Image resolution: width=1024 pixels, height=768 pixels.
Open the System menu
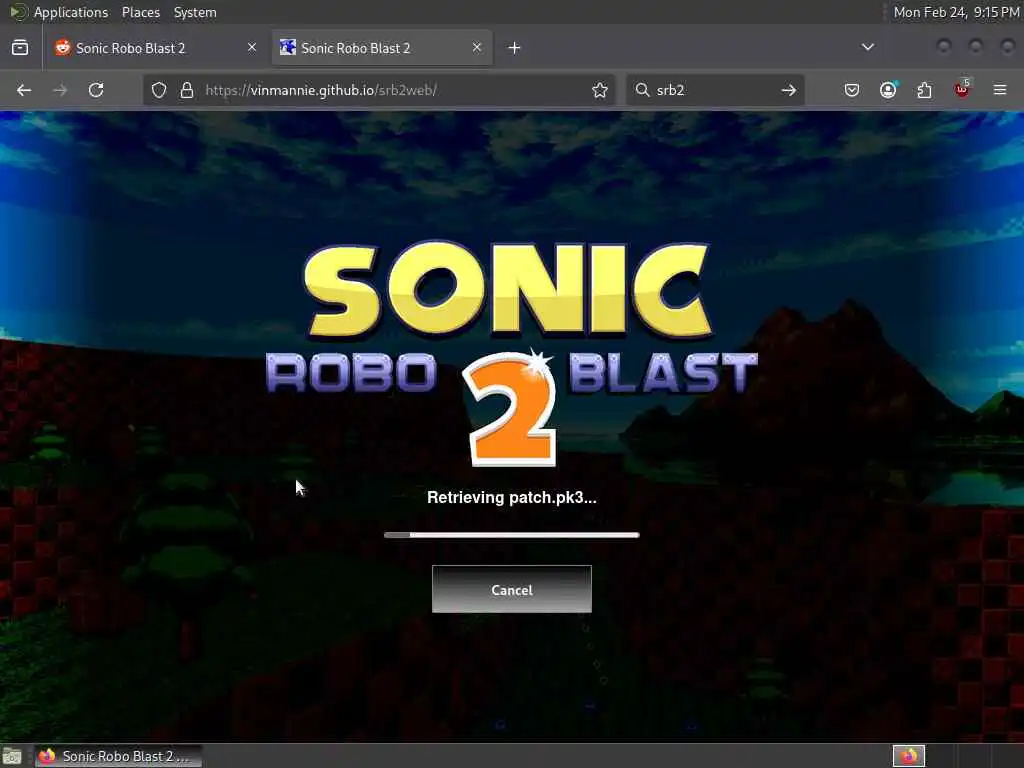click(195, 12)
